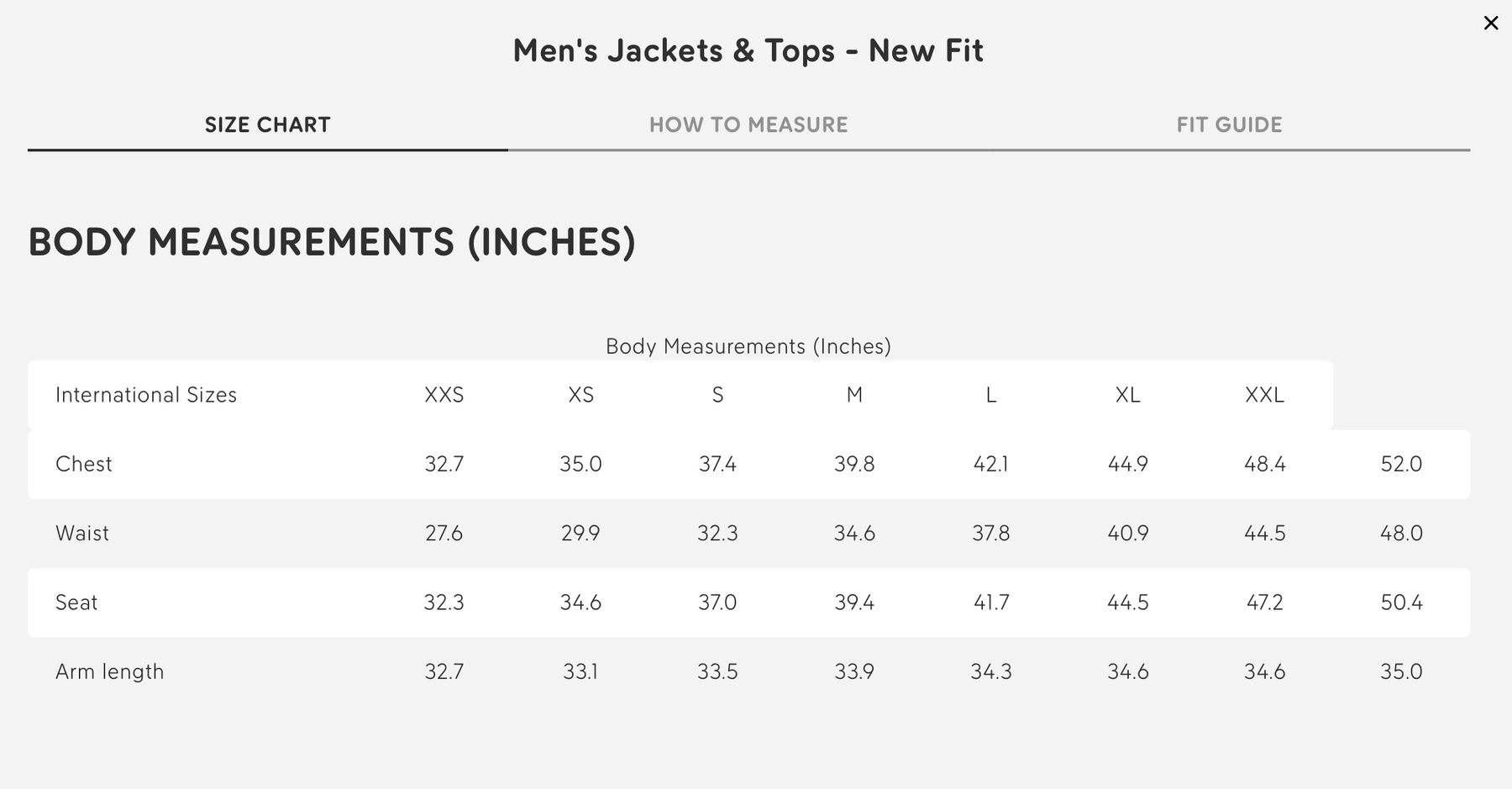The width and height of the screenshot is (1512, 789).
Task: Open the Fit Guide tab
Action: pos(1229,125)
